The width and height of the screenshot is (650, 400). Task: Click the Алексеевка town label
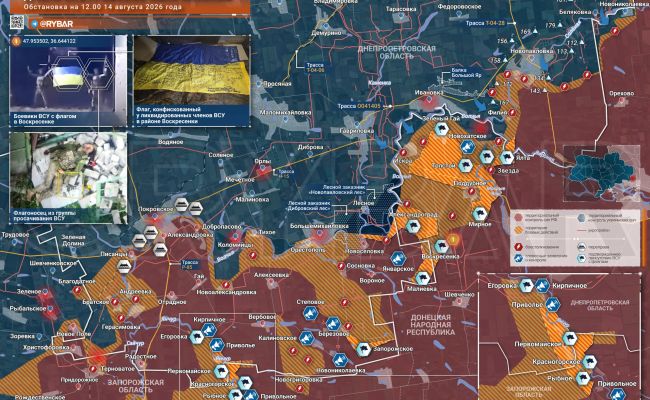271,275
